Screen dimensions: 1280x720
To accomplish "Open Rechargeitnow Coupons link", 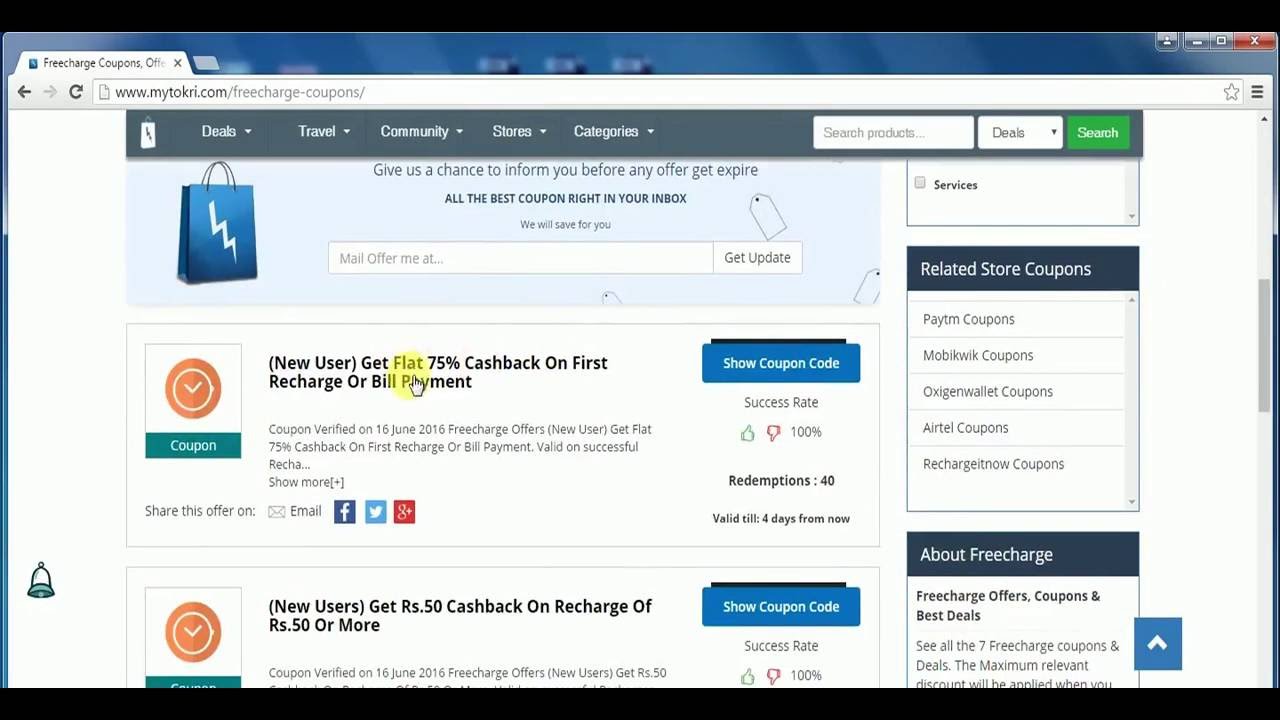I will point(993,463).
